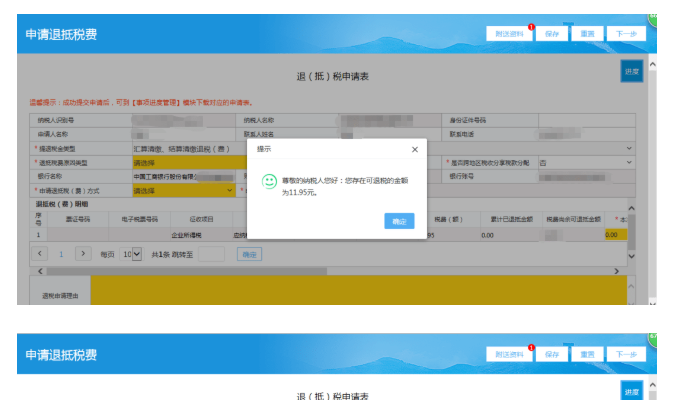Screen dimensions: 676x400
Task: Click the blue 进度 button beside the form title
Action: (631, 72)
